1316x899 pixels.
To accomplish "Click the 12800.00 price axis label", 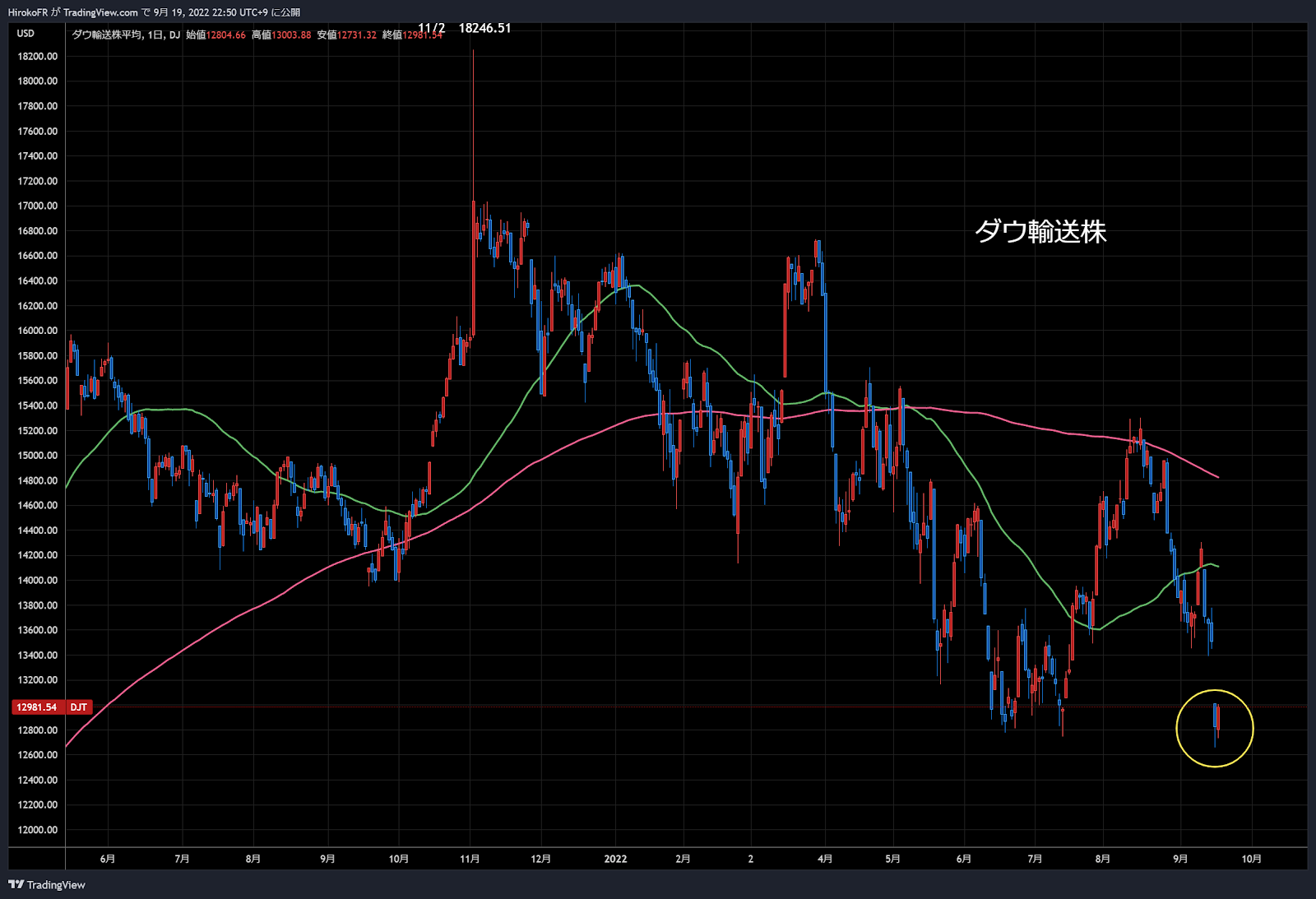I will coord(38,730).
